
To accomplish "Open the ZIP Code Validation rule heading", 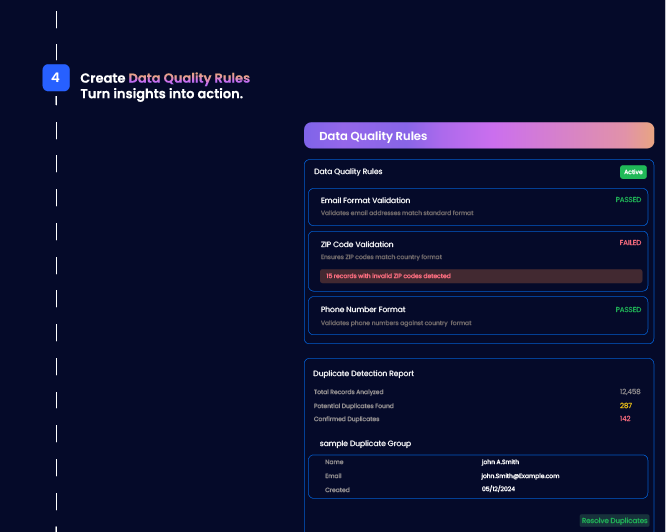I will pos(357,244).
